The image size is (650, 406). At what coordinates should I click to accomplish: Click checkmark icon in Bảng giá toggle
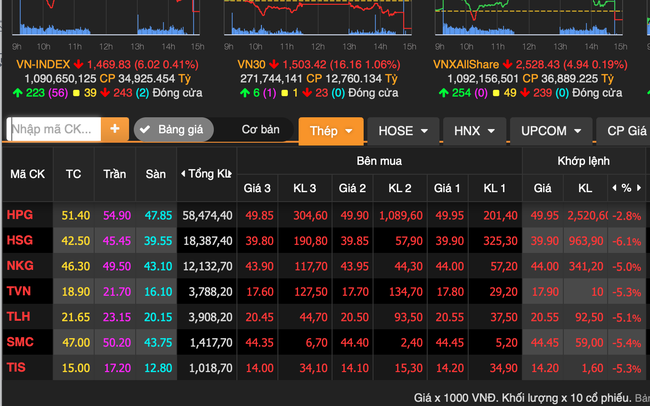tap(146, 130)
